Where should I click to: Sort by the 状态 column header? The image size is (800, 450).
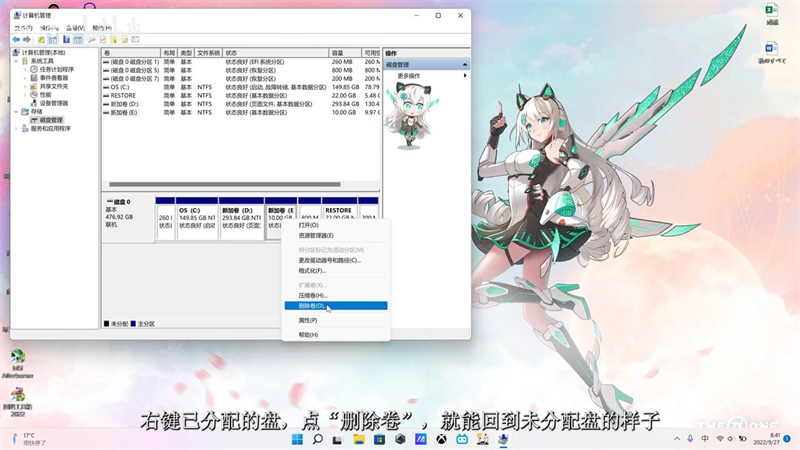tap(276, 53)
